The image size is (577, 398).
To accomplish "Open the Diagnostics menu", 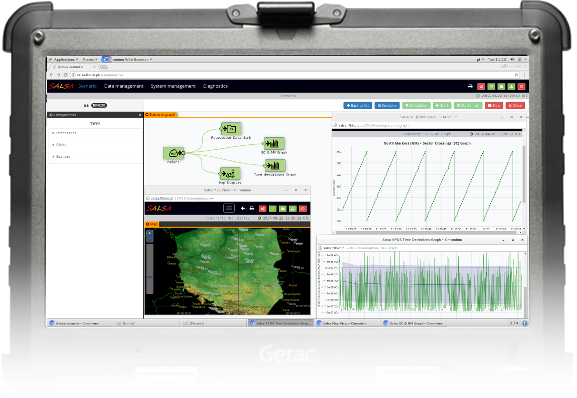I will tap(215, 86).
